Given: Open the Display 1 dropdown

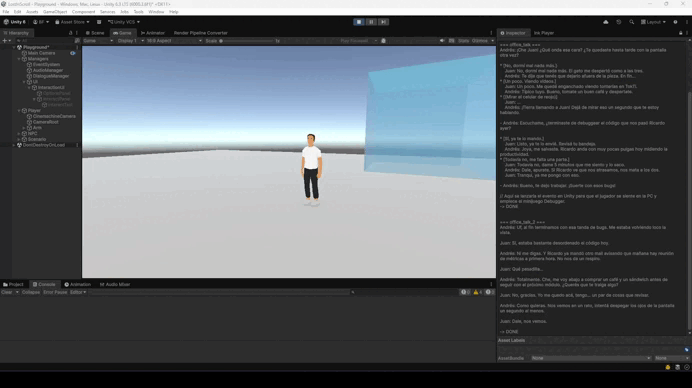Looking at the screenshot, I should (x=131, y=41).
